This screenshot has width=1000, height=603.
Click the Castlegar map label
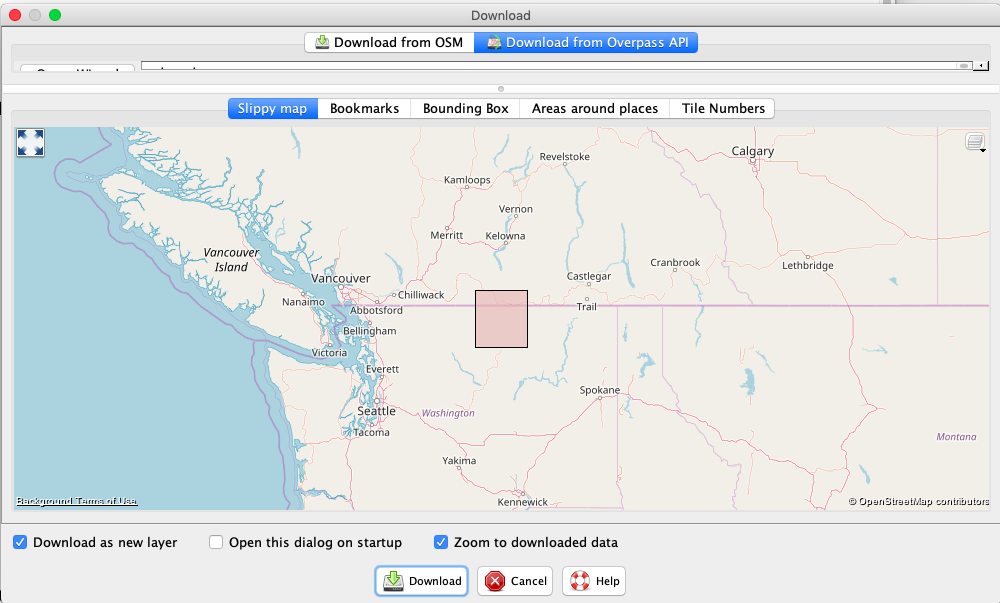tap(589, 276)
